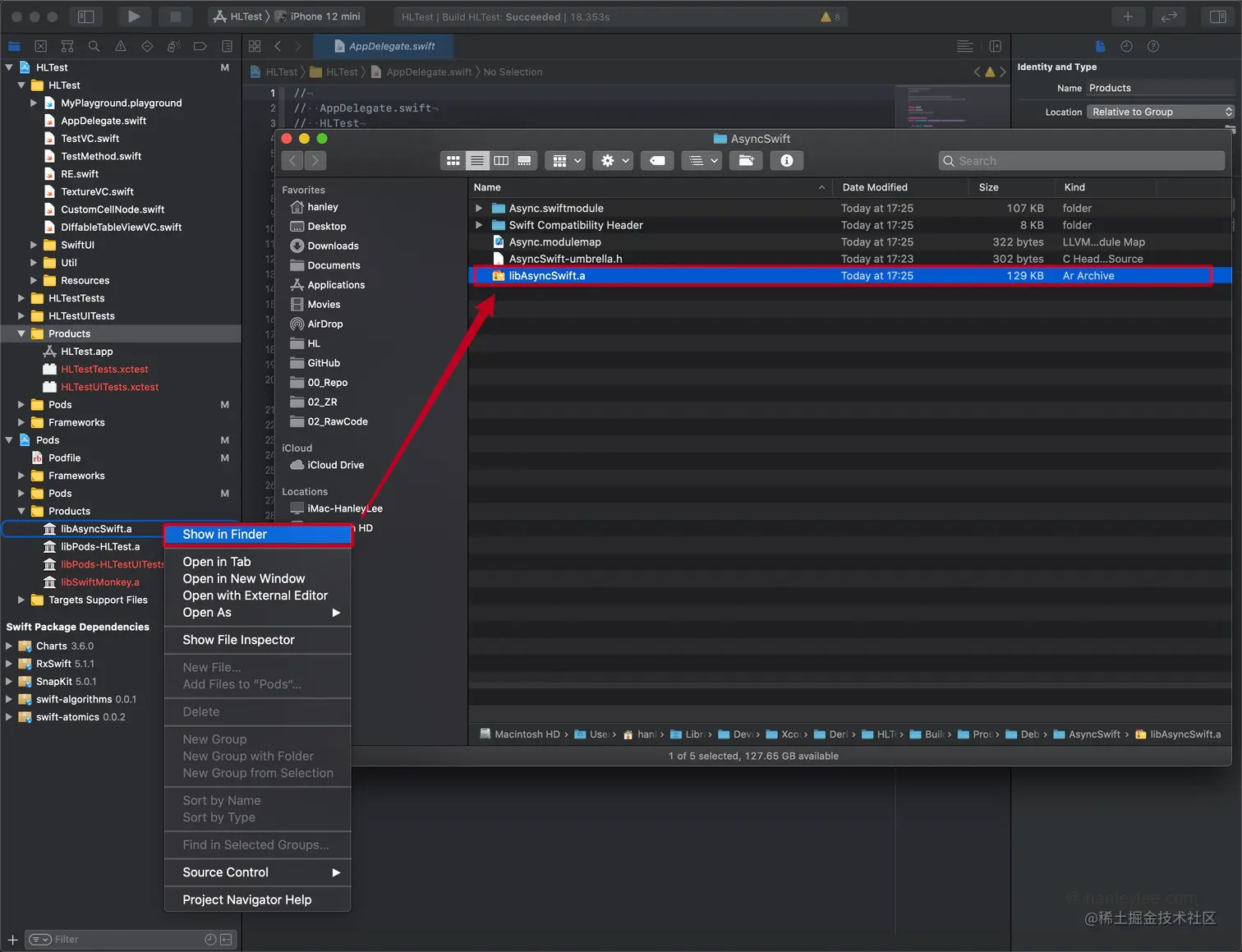The width and height of the screenshot is (1242, 952).
Task: Open the Debug navigator spray-can icon
Action: coord(173,46)
